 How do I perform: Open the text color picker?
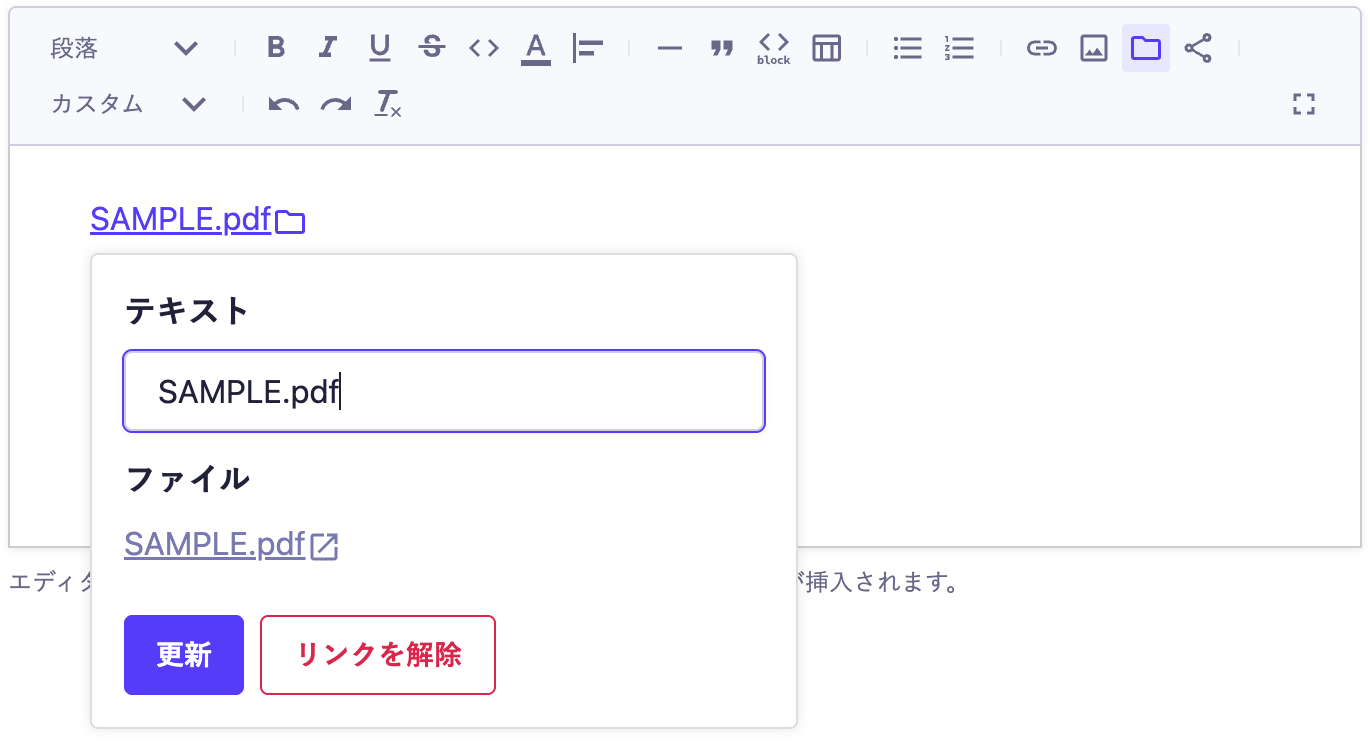pos(536,48)
